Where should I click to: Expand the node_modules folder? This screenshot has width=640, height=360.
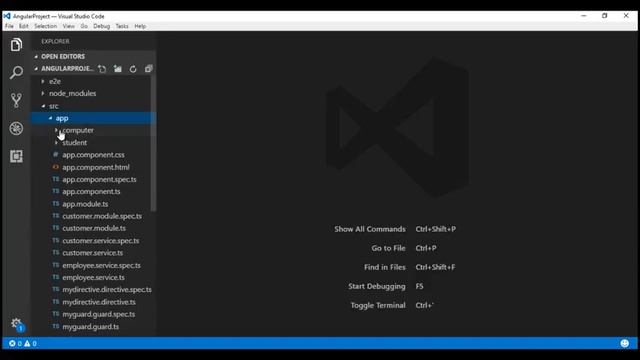tap(43, 93)
